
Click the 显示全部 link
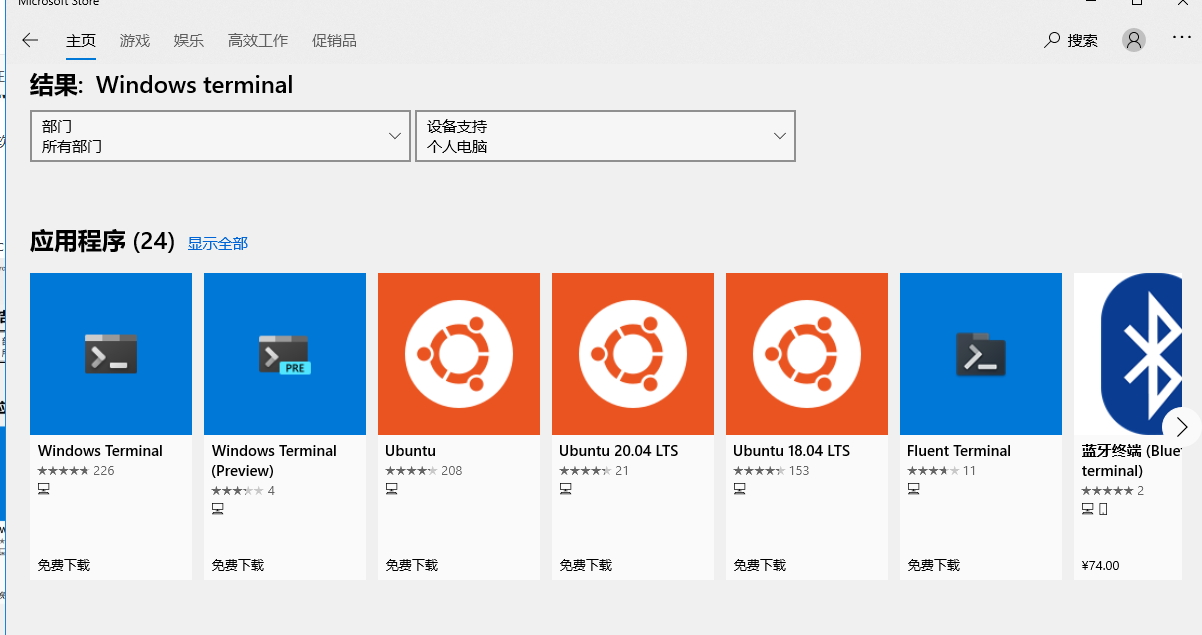(218, 243)
